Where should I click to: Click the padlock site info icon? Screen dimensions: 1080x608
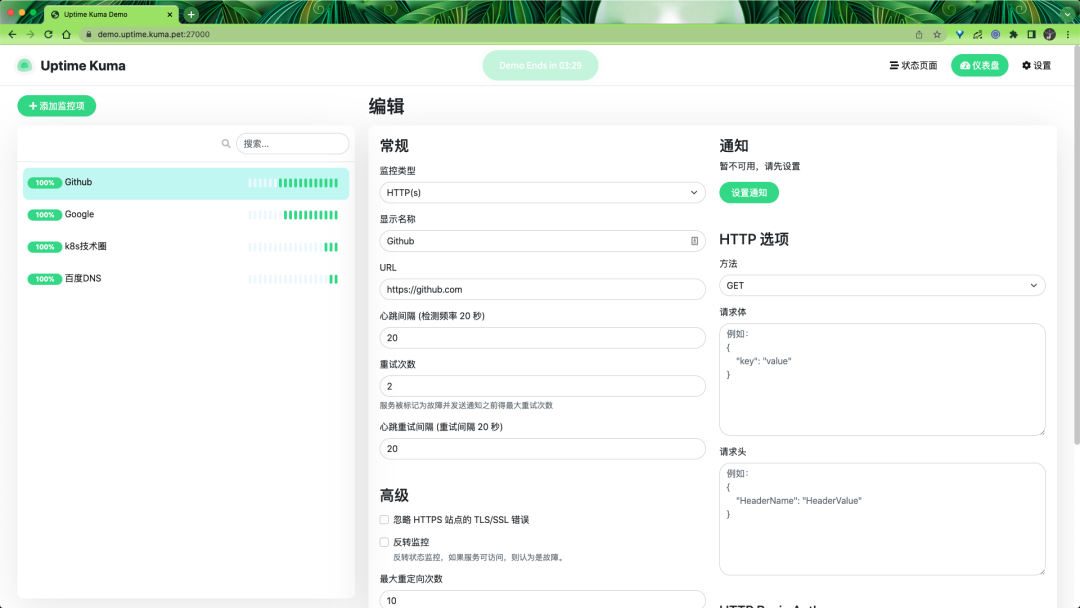click(x=89, y=34)
